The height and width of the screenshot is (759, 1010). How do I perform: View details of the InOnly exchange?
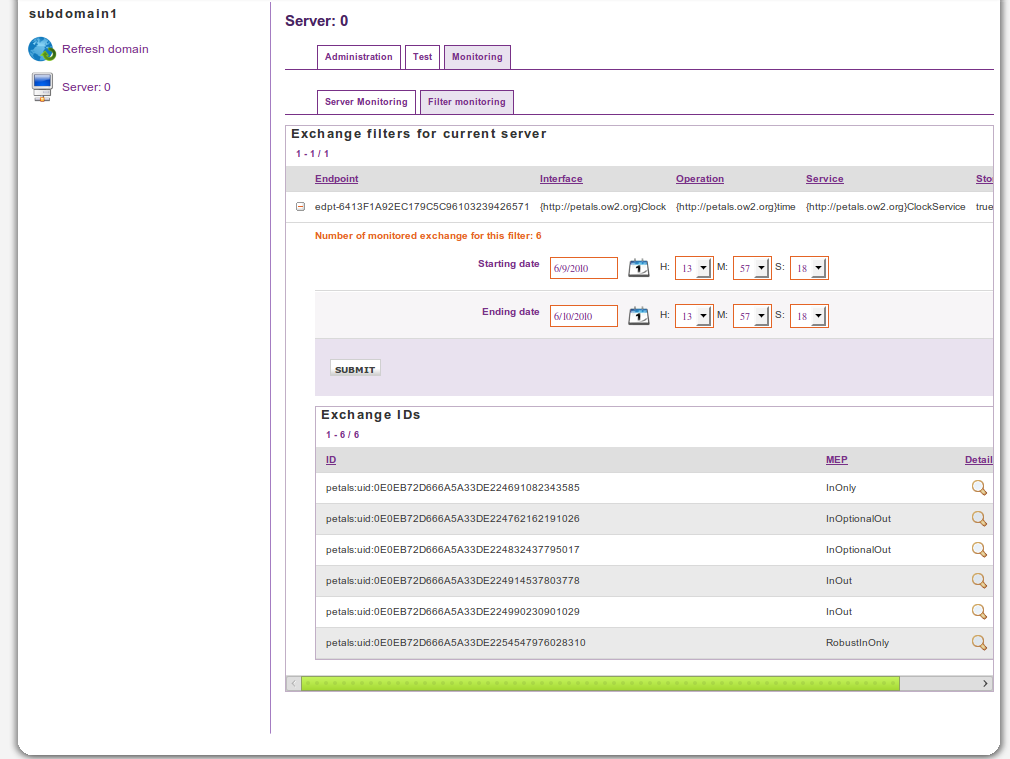979,488
